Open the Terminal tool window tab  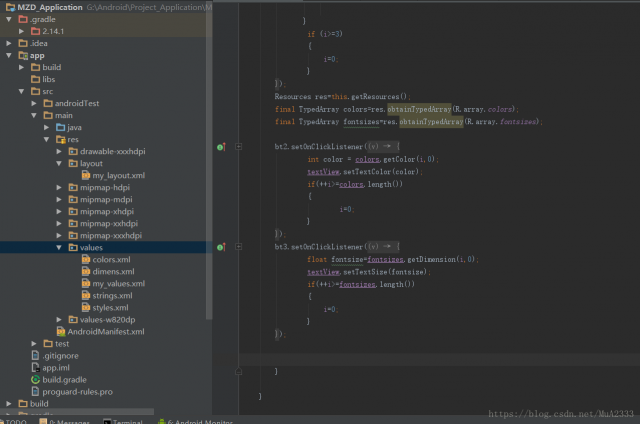tap(127, 421)
